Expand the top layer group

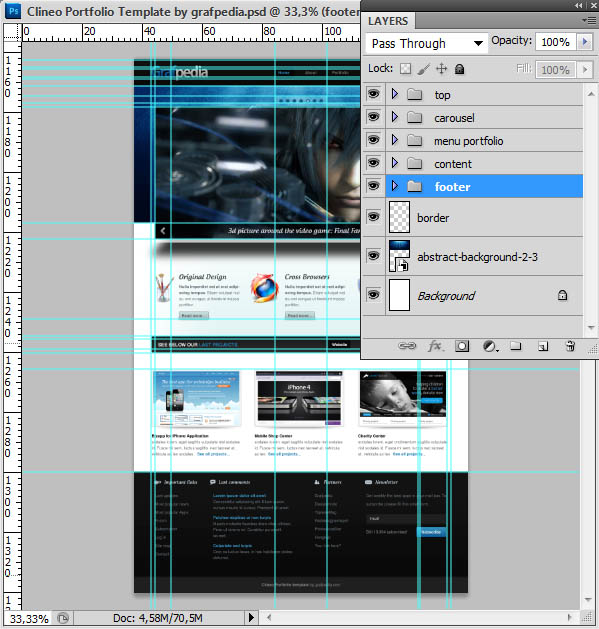pos(394,94)
